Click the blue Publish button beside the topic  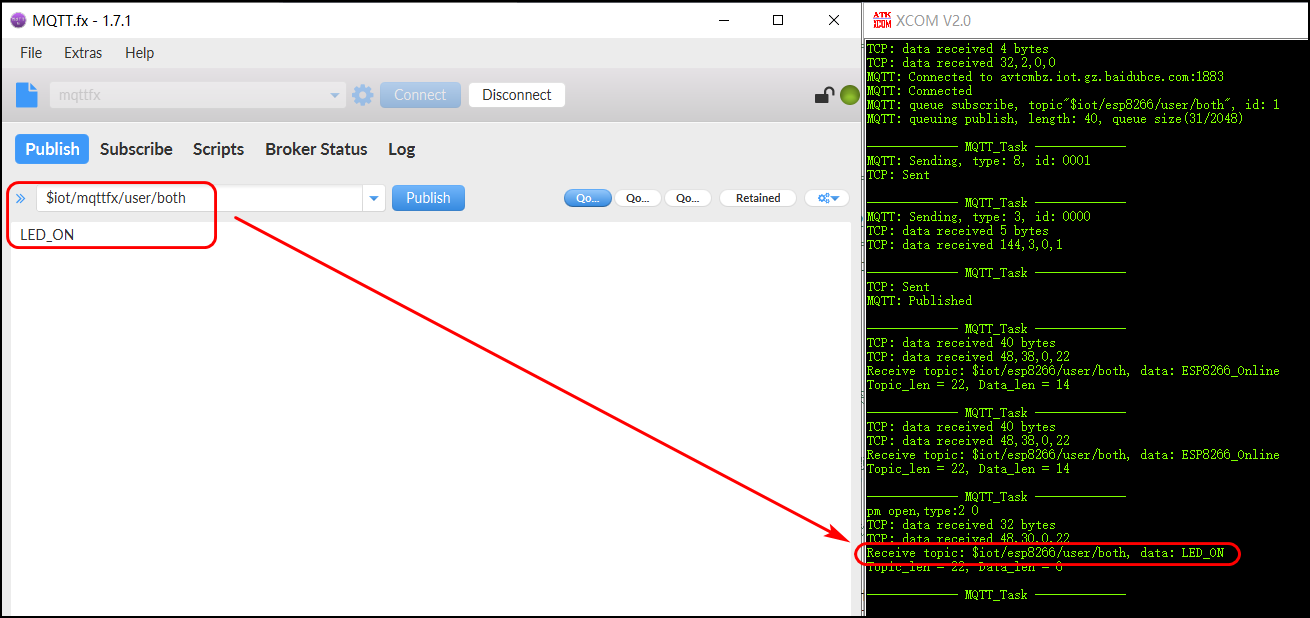click(x=428, y=198)
